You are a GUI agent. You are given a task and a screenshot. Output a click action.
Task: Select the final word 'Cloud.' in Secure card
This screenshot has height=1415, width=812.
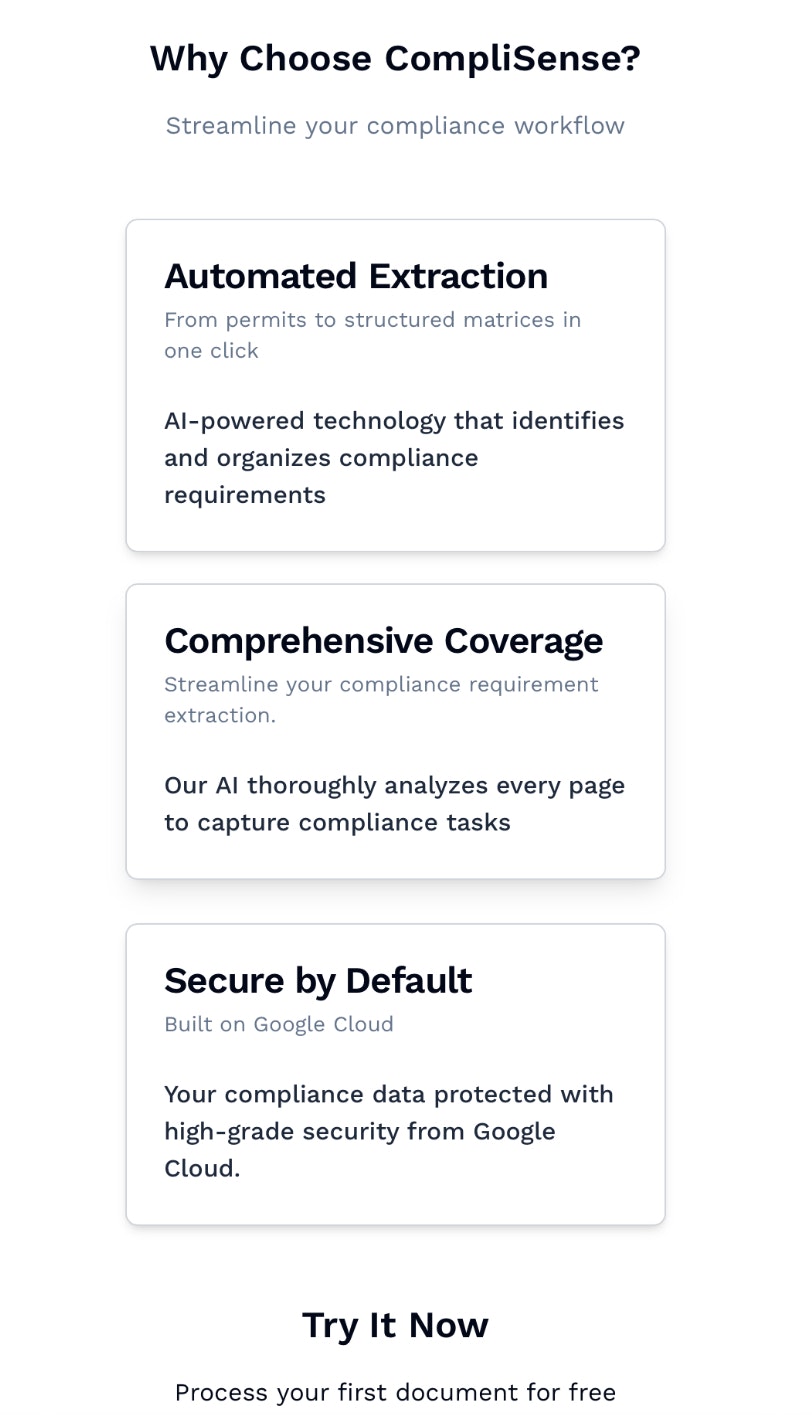tap(202, 1168)
